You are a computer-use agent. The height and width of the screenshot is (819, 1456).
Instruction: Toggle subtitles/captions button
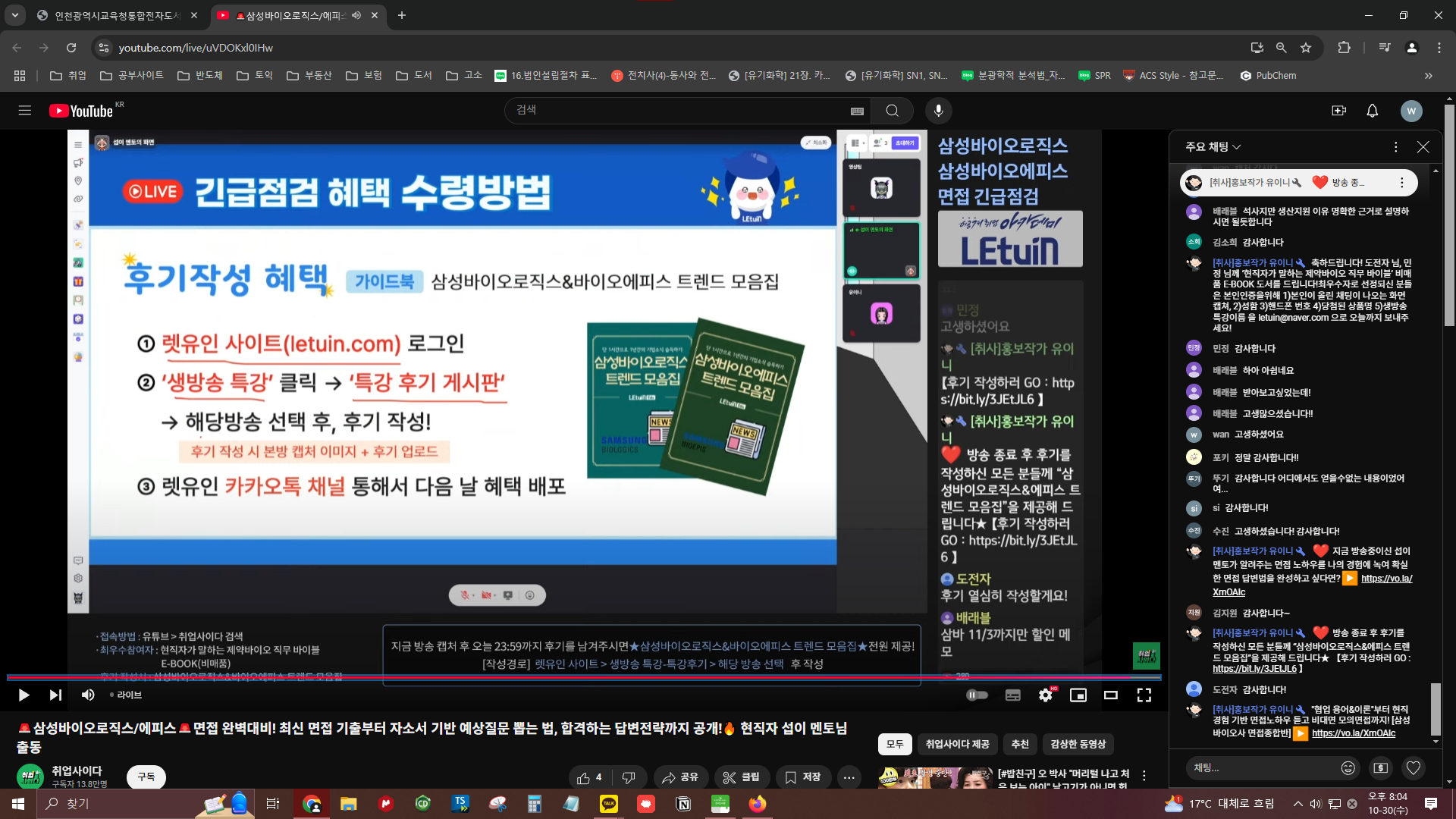(x=1012, y=695)
